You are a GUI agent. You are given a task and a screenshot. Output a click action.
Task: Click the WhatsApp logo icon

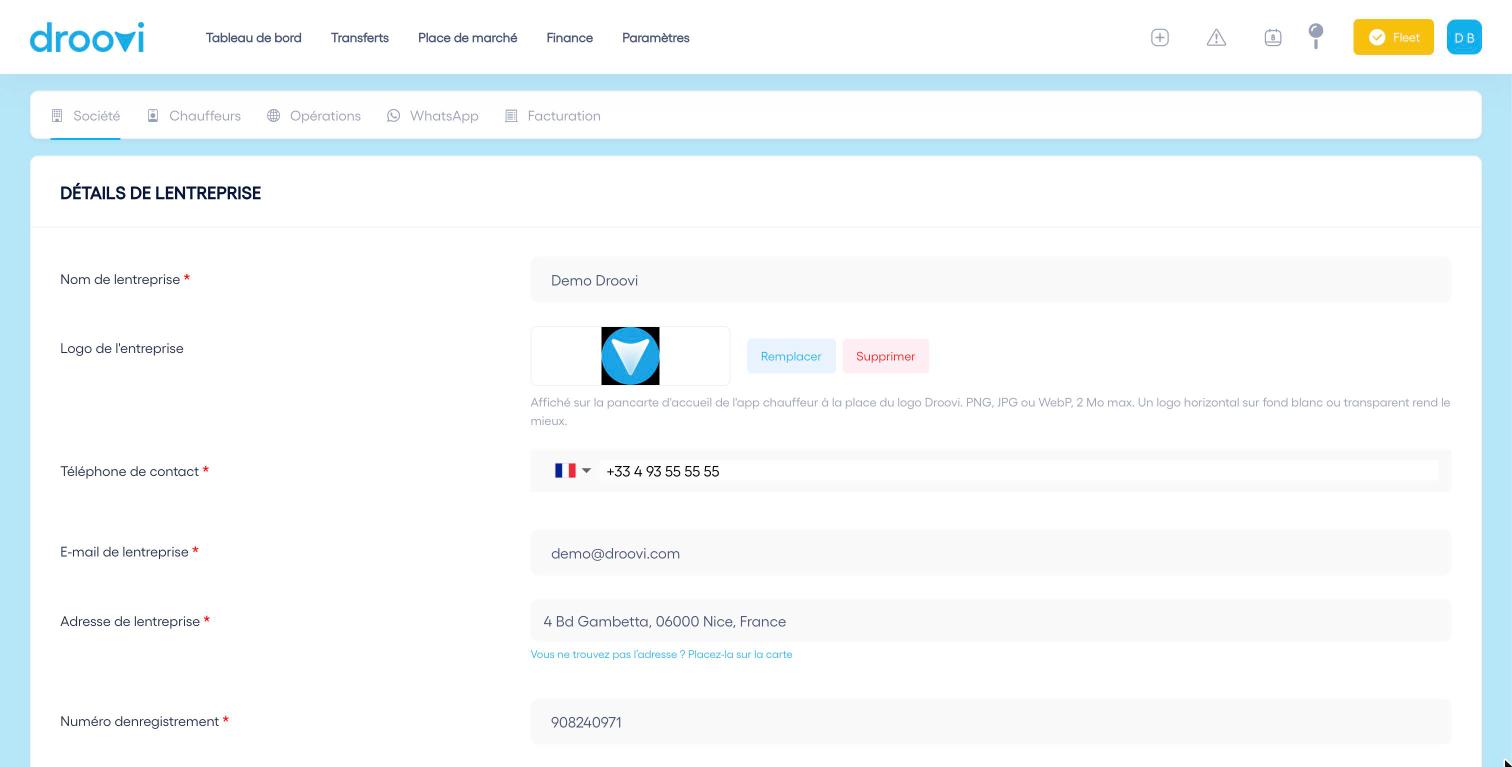[393, 116]
